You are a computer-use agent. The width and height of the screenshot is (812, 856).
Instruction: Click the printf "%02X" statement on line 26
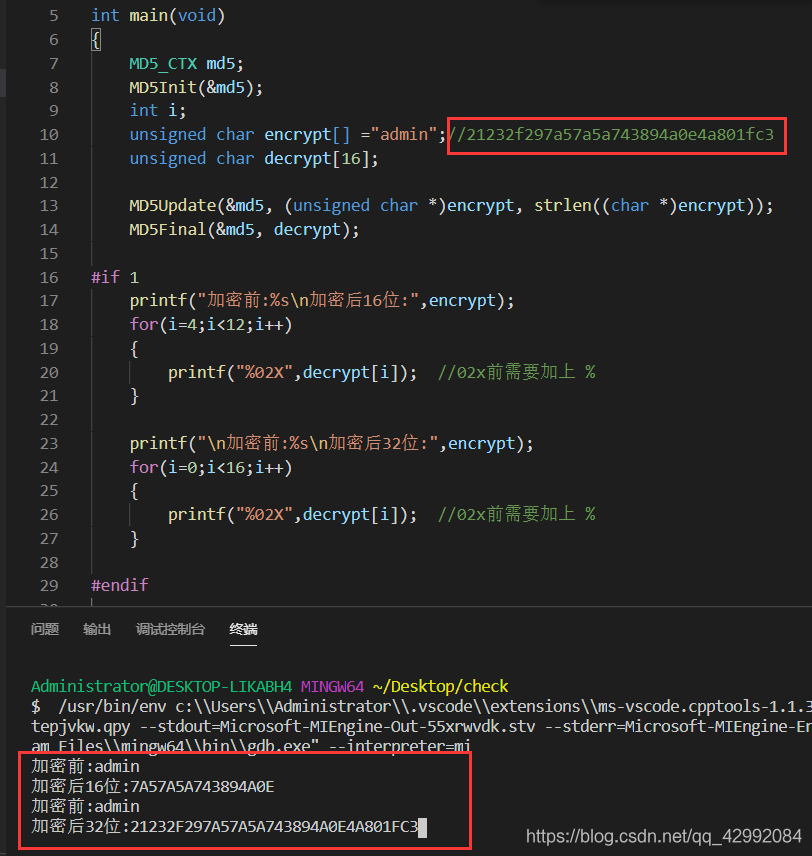[x=292, y=514]
